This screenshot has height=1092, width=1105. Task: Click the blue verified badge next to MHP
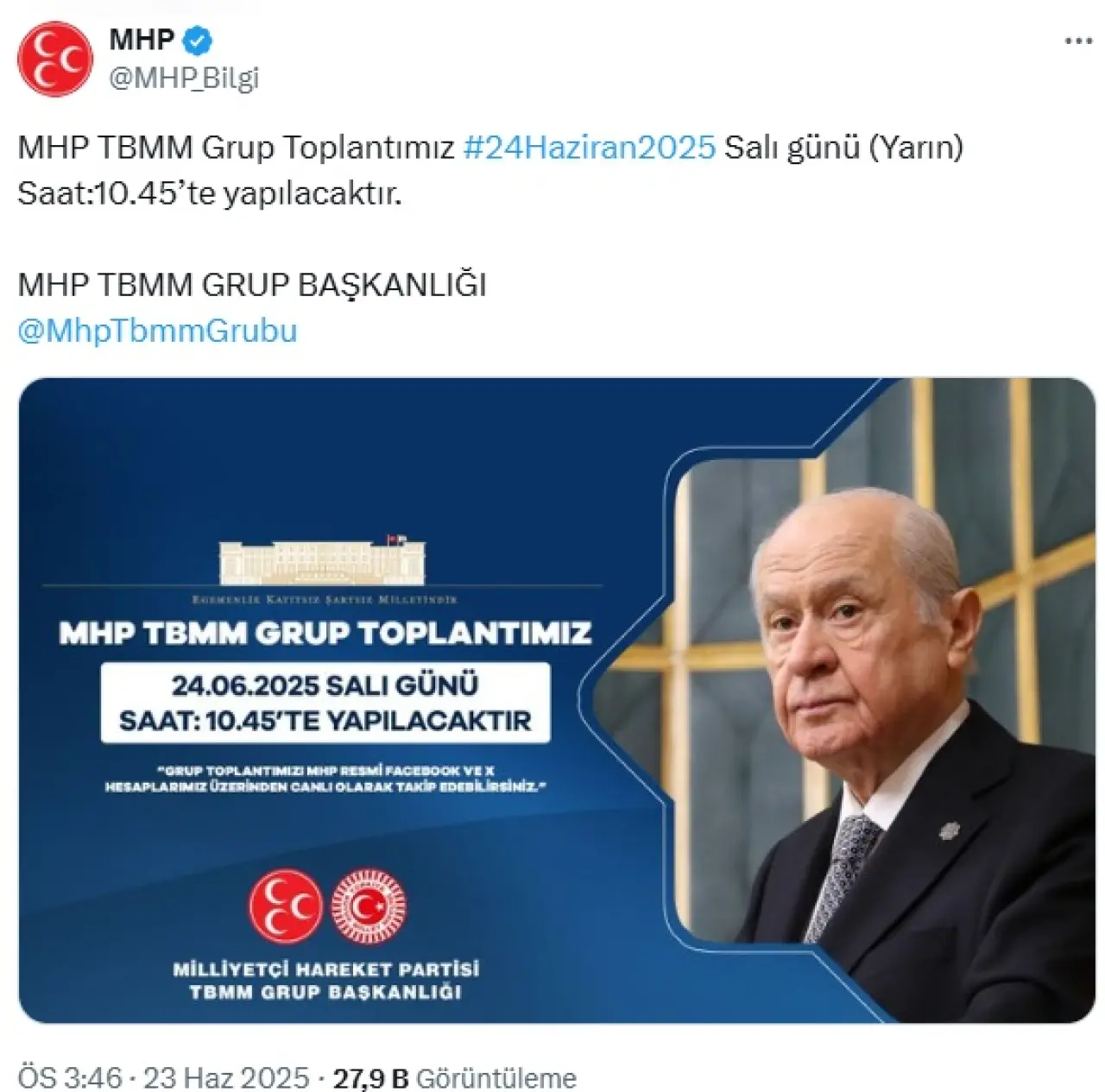pyautogui.click(x=199, y=41)
